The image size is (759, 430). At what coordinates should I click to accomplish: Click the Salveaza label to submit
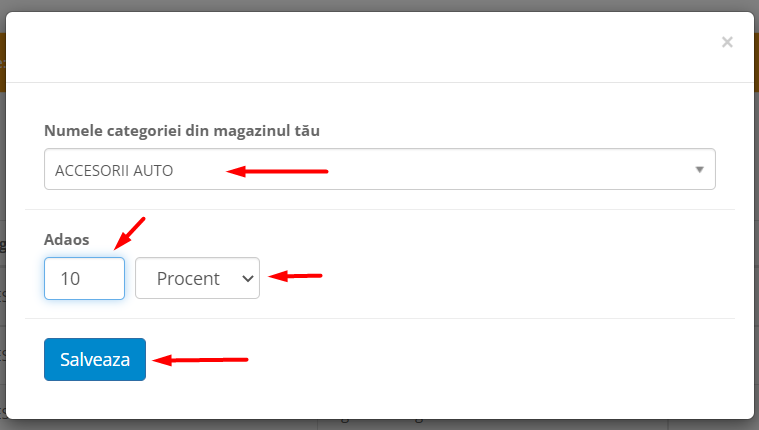point(95,359)
